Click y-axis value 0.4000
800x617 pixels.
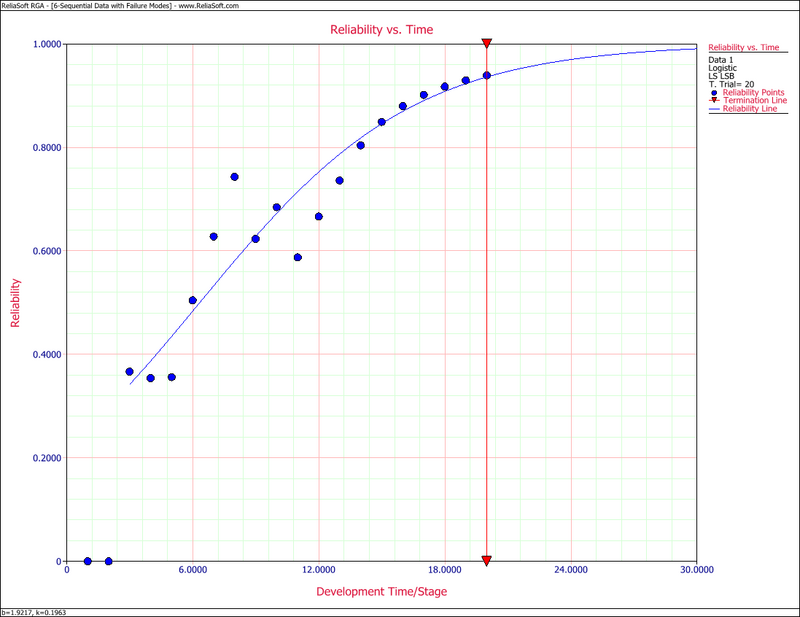(x=47, y=355)
